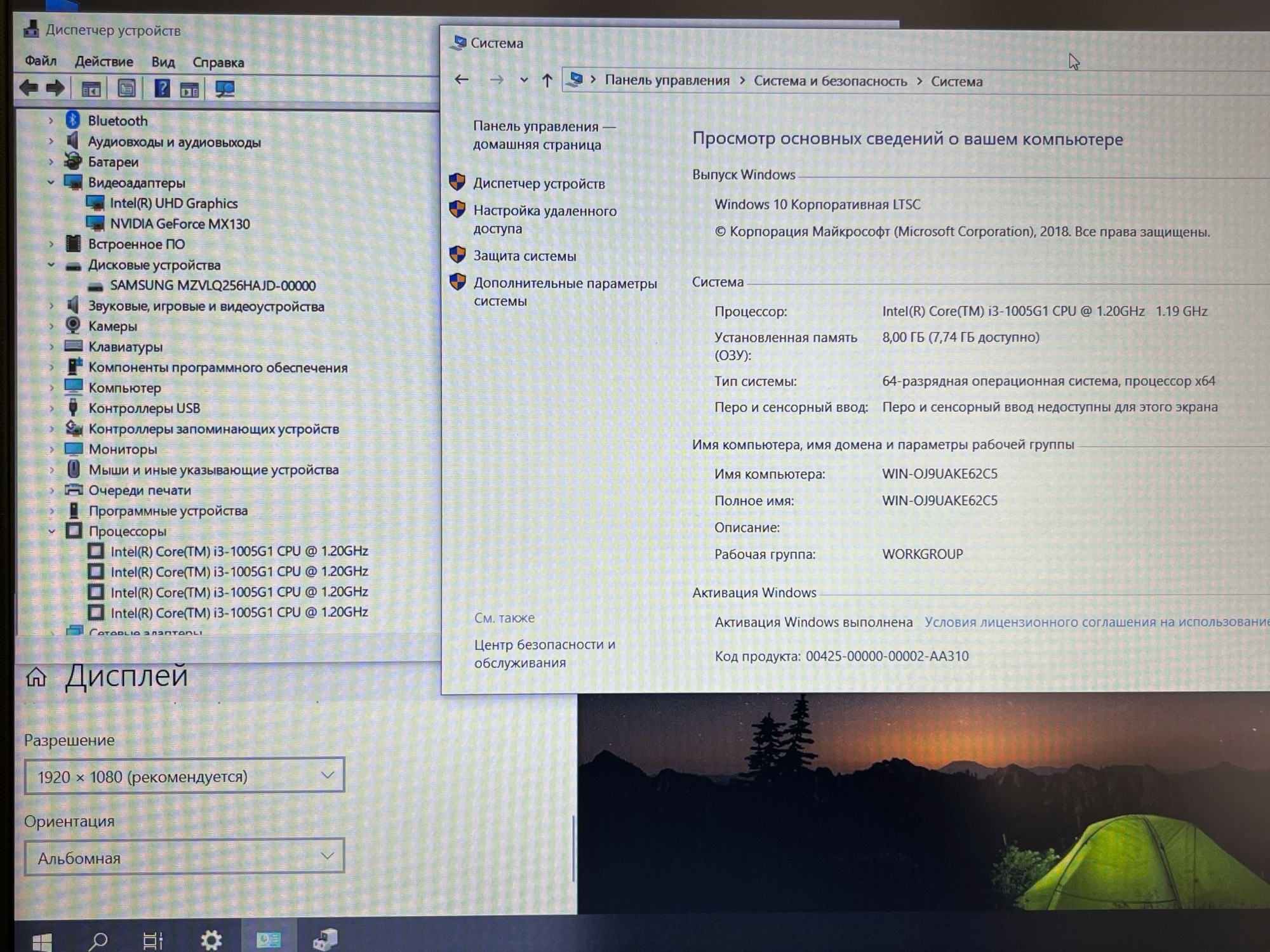The height and width of the screenshot is (952, 1270).
Task: Click the show/hide console tree toolbar icon
Action: pos(91,89)
